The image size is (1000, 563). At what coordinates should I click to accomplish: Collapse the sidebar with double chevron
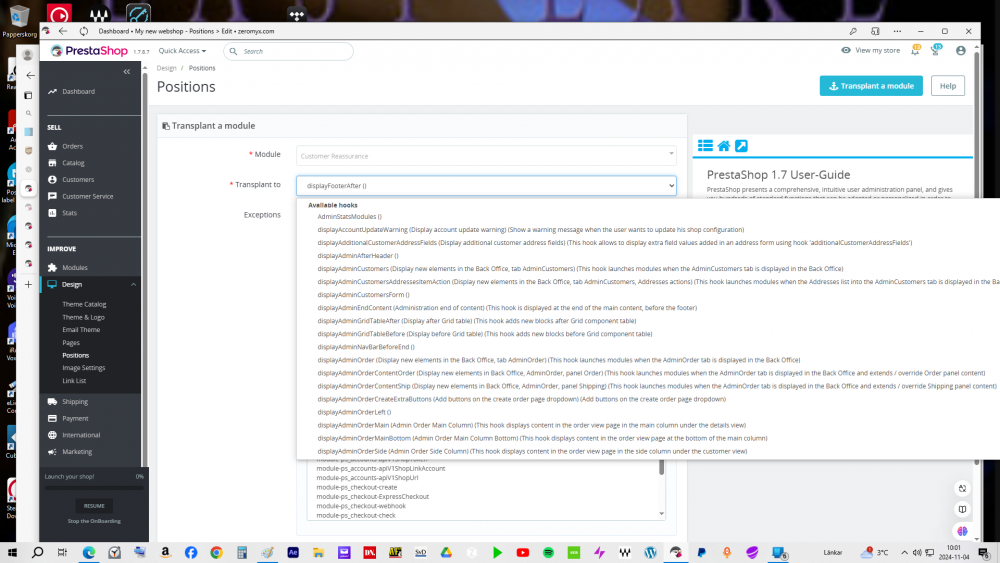[x=126, y=71]
